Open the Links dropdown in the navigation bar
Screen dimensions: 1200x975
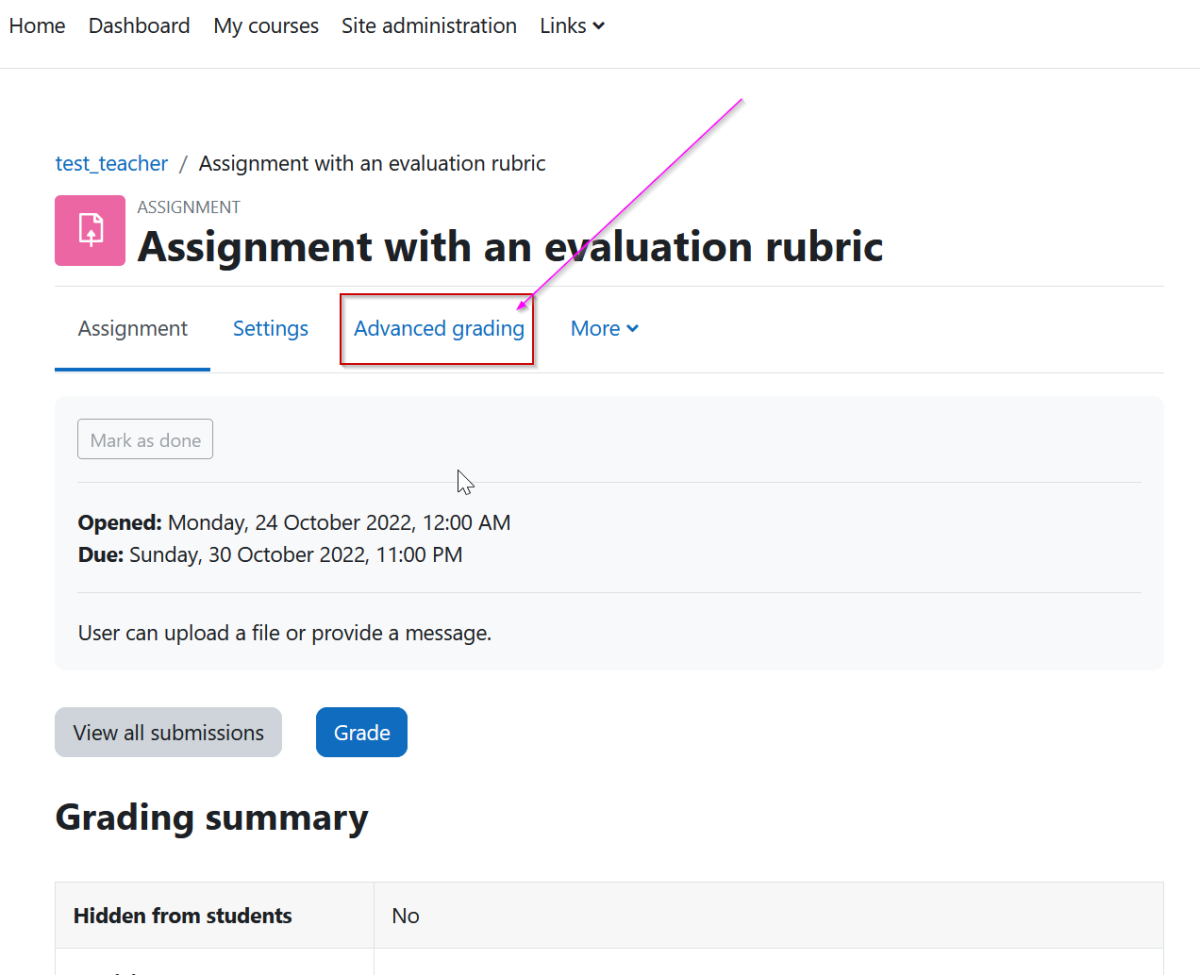pyautogui.click(x=571, y=25)
